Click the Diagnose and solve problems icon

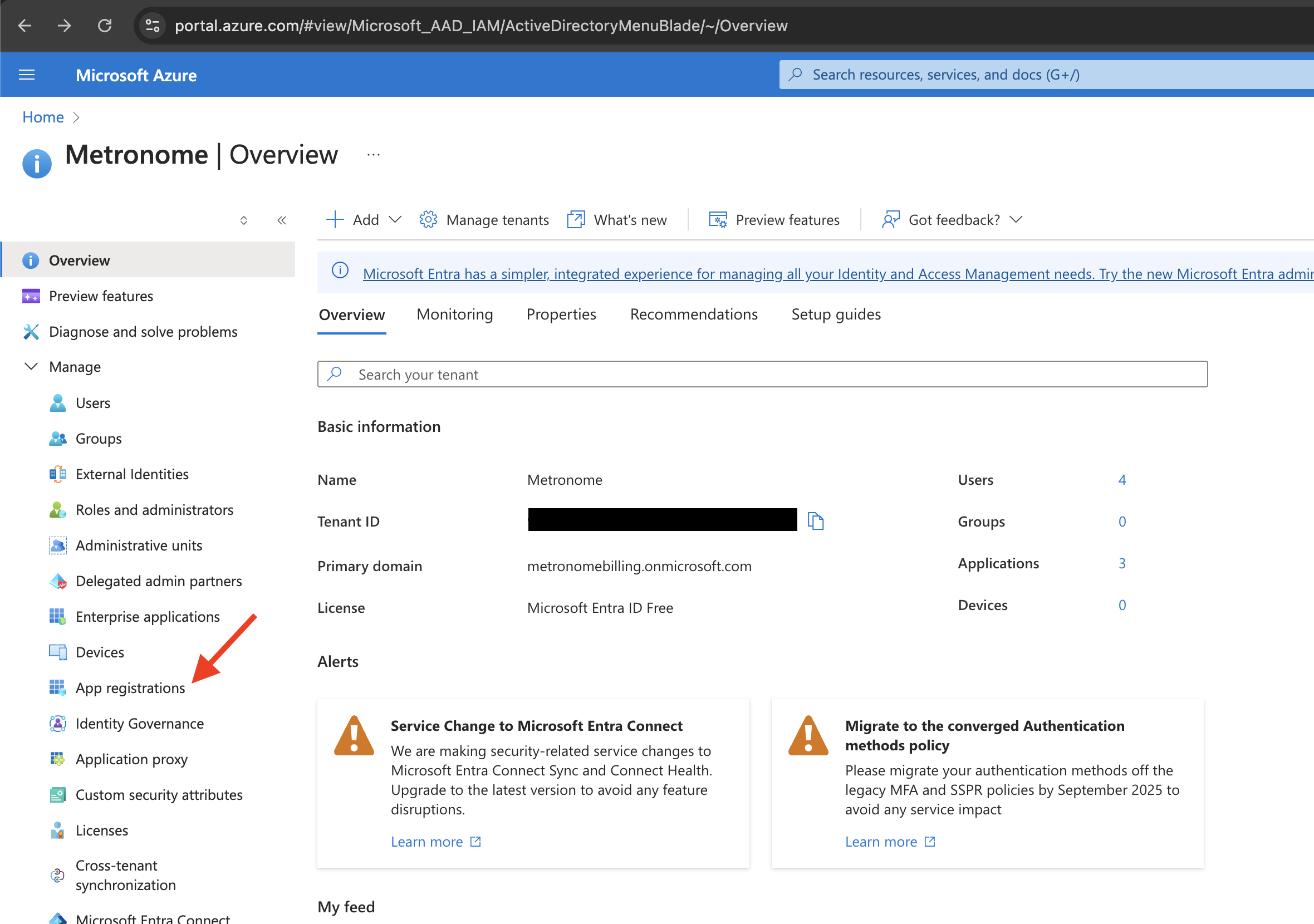tap(31, 331)
